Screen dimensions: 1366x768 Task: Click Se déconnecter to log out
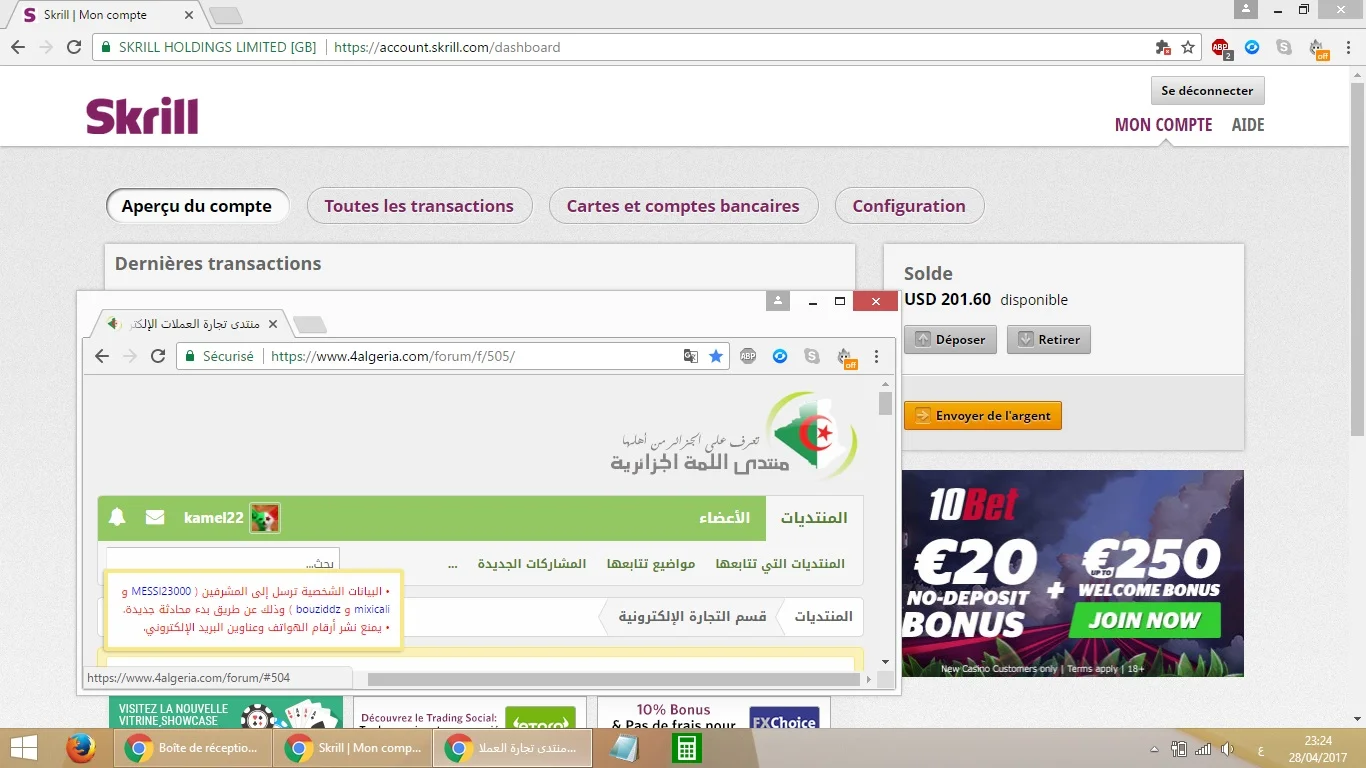point(1207,91)
